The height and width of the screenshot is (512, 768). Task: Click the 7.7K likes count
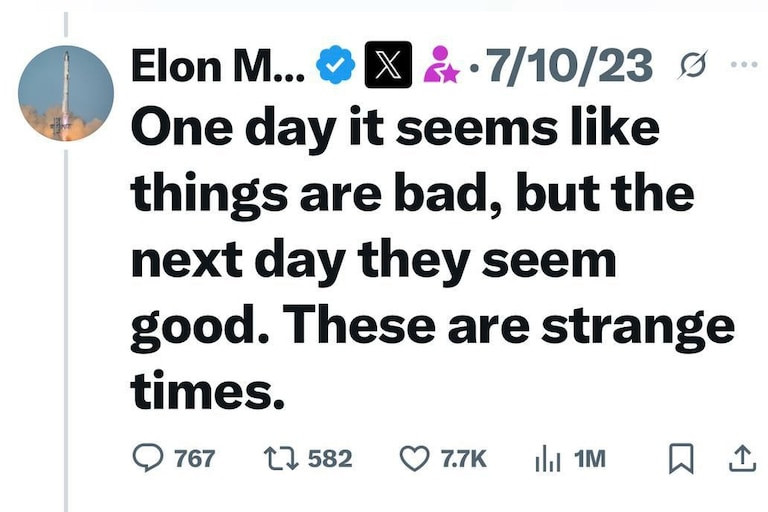tap(464, 458)
